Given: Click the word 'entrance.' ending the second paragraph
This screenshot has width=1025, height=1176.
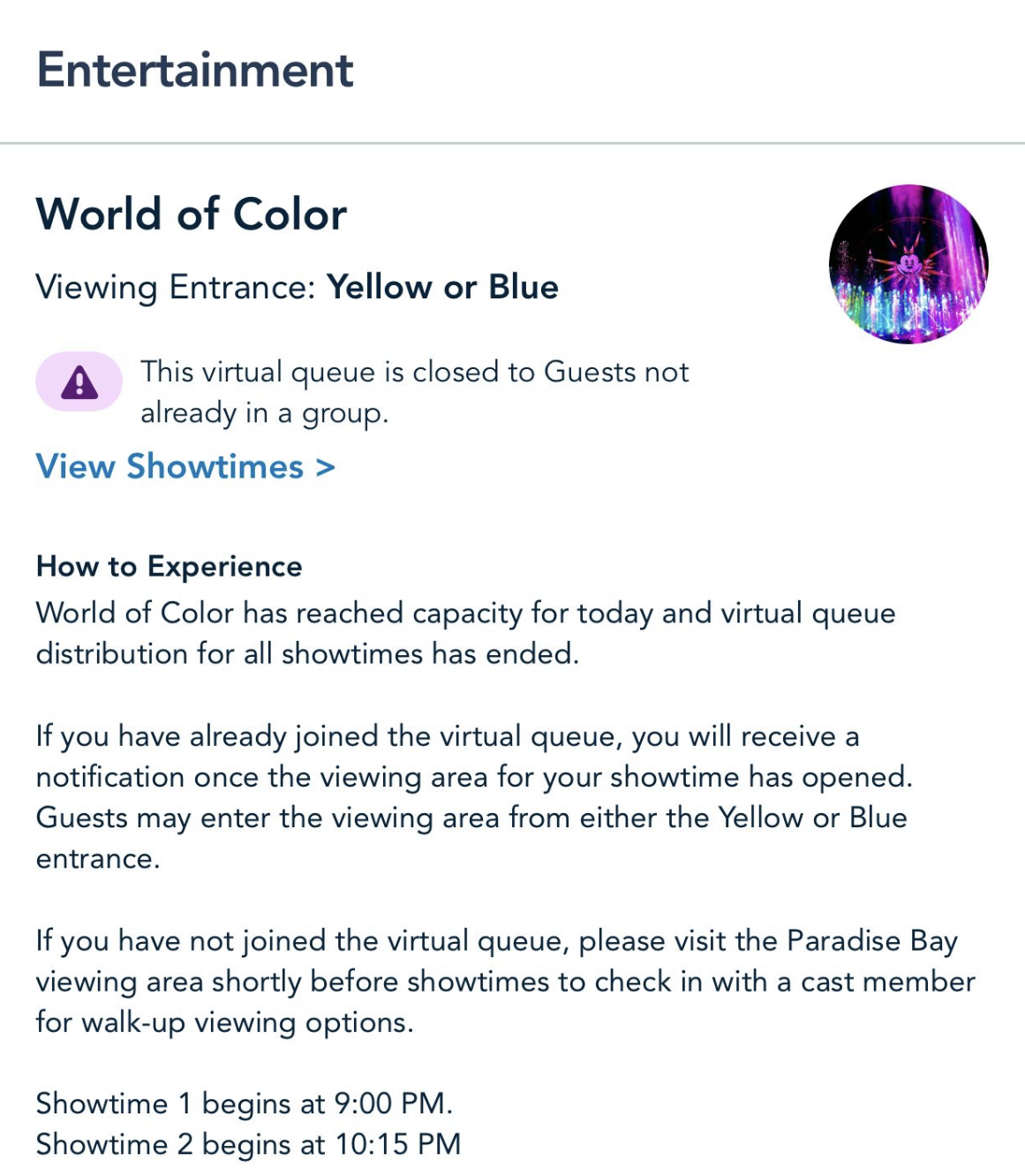Looking at the screenshot, I should point(98,859).
